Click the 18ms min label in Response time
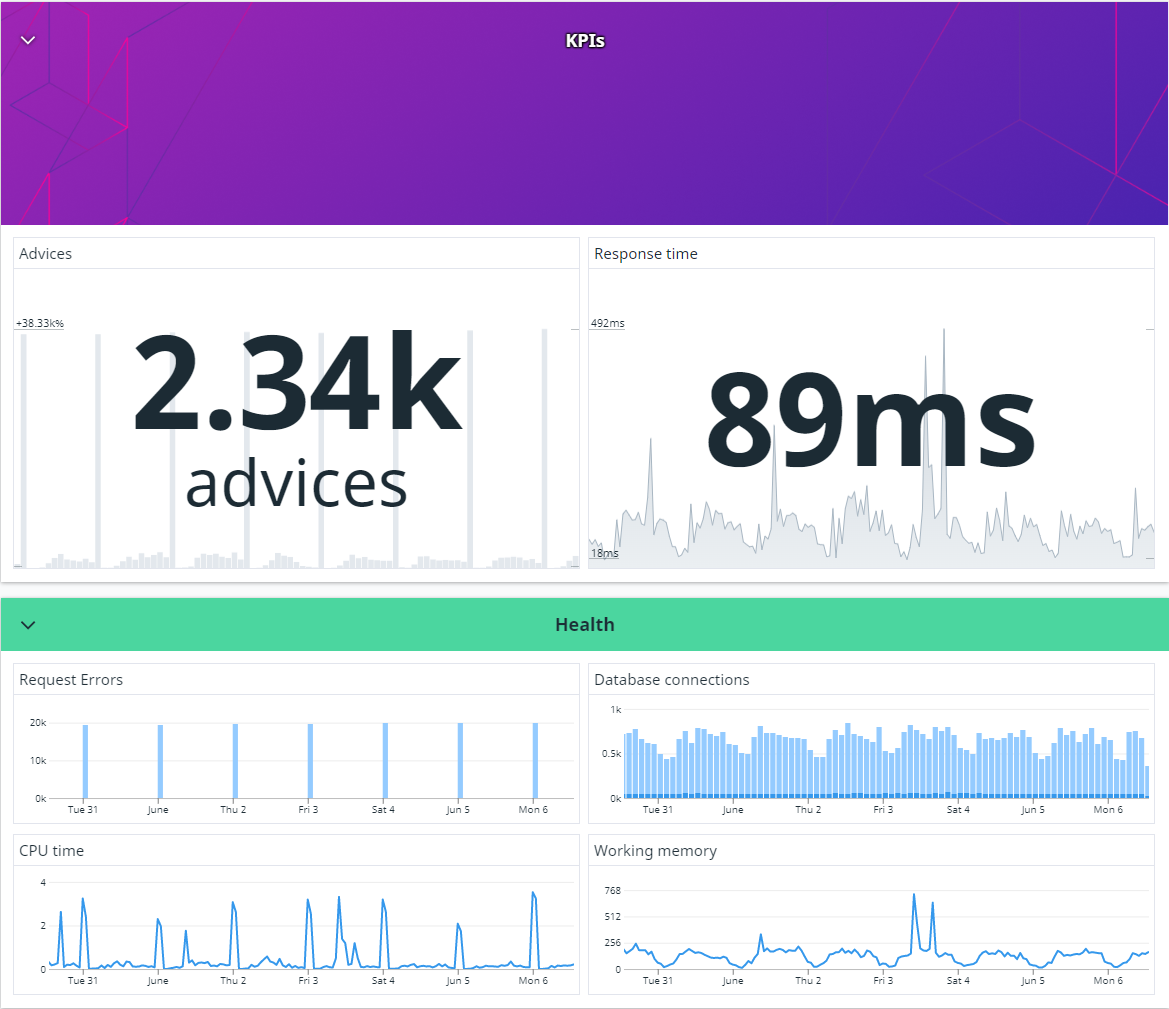This screenshot has width=1169, height=1009. (x=605, y=553)
